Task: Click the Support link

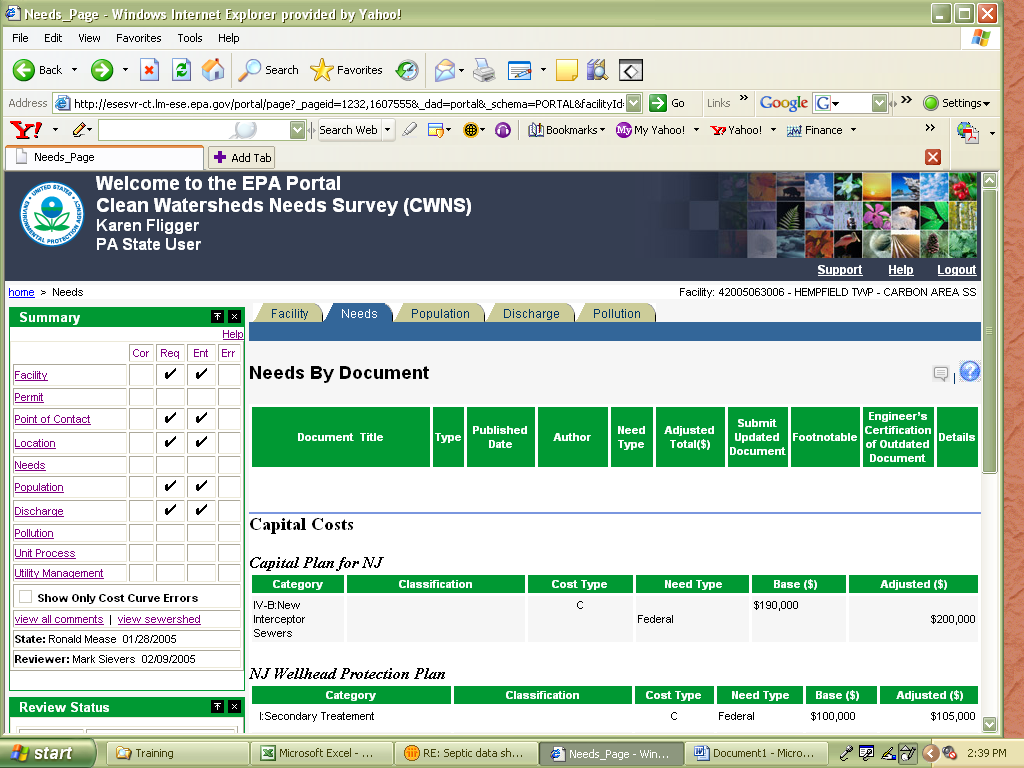Action: (x=839, y=270)
